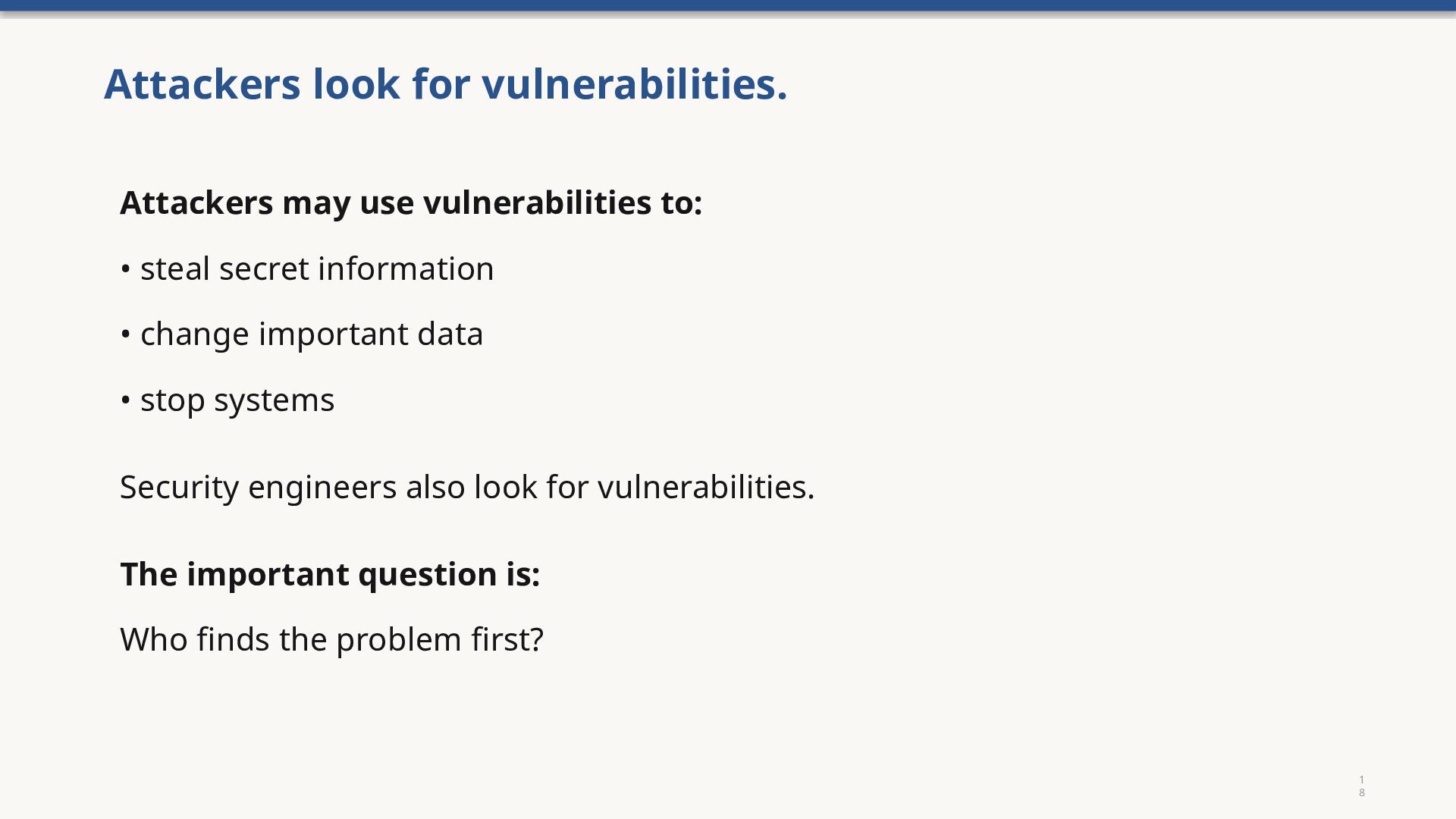Click the bold line "The important question is:"
The width and height of the screenshot is (1456, 819).
pos(330,575)
